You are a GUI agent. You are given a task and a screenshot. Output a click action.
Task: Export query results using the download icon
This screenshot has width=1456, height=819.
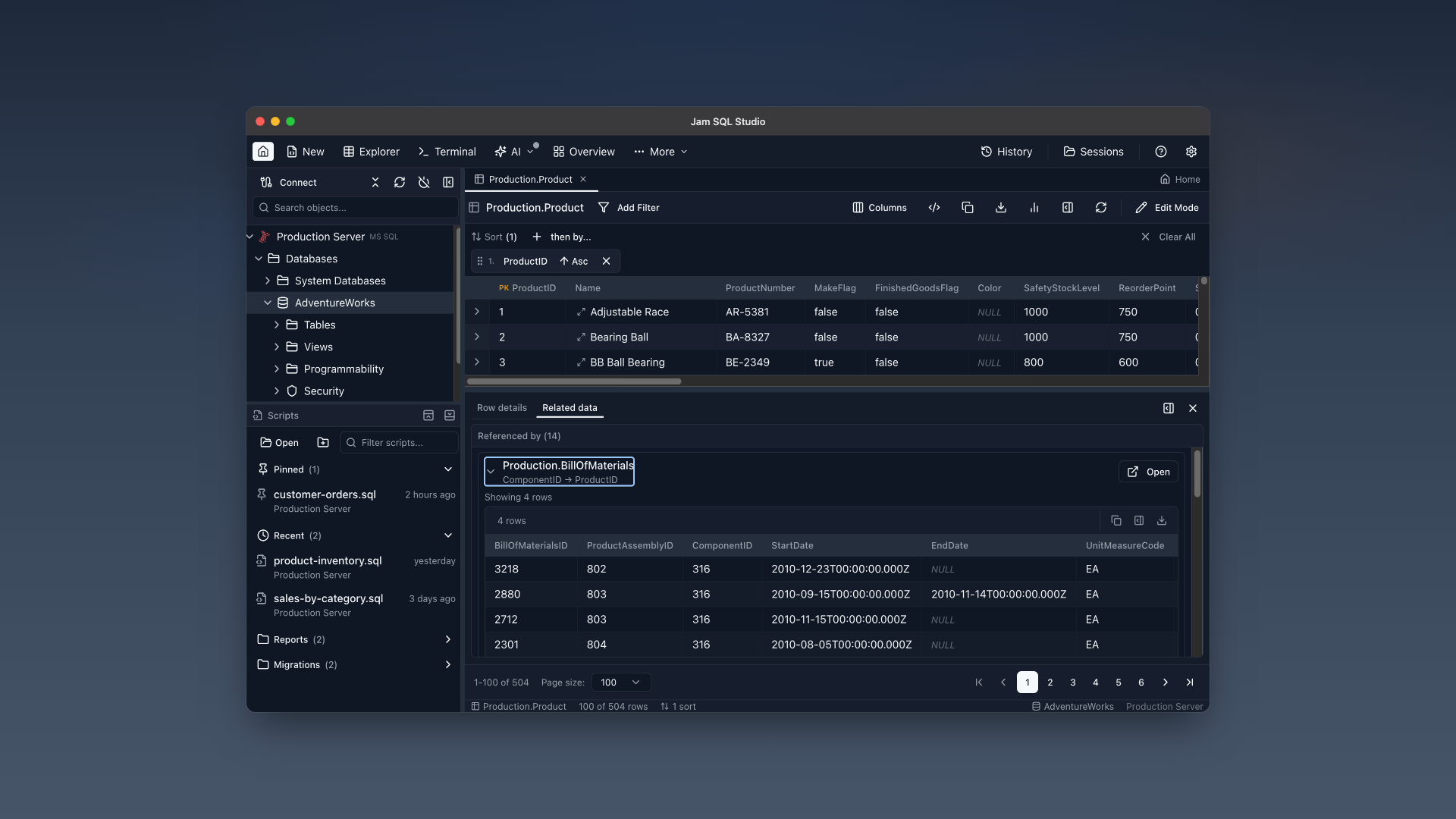[1000, 207]
